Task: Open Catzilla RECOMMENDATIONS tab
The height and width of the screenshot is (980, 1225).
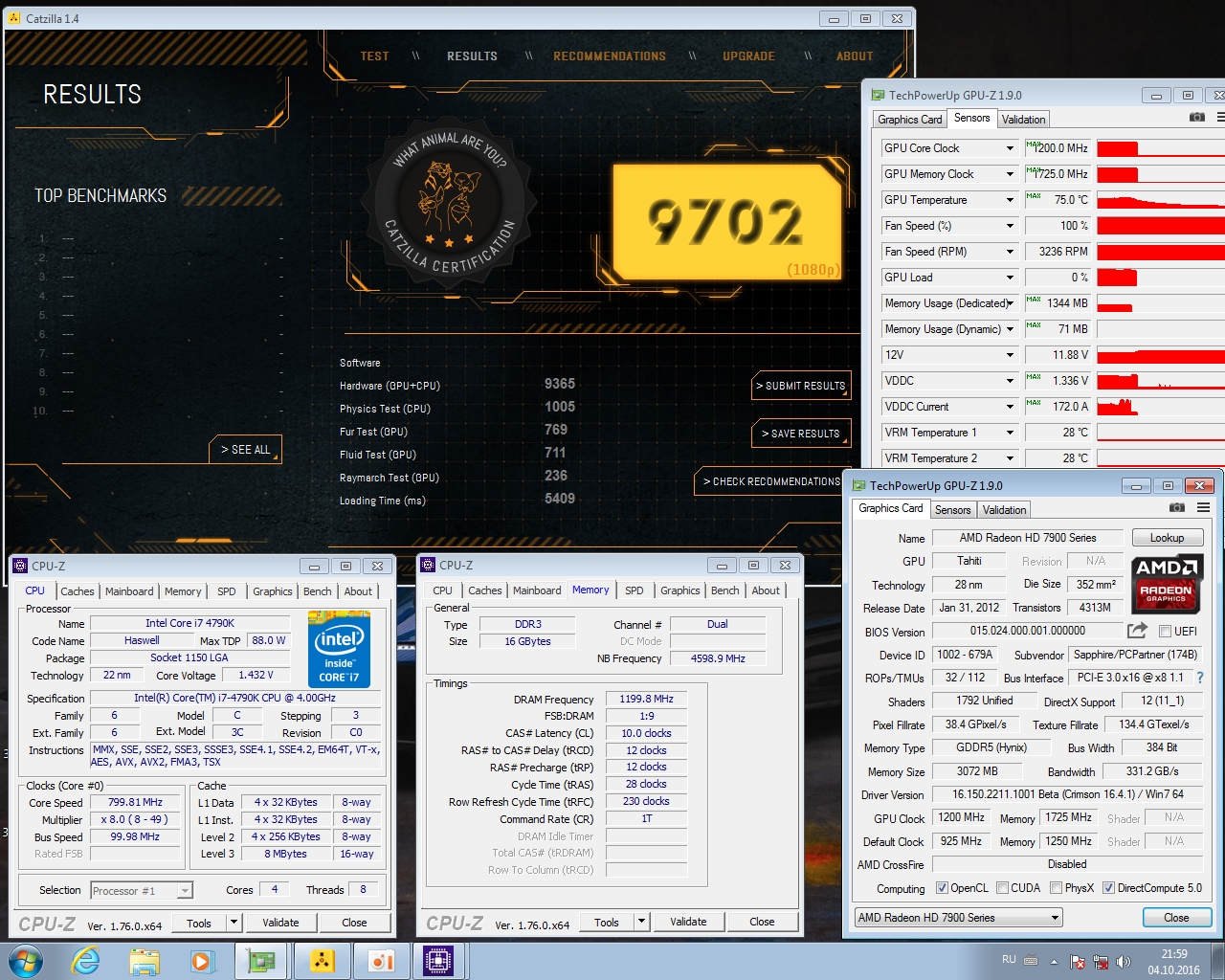Action: (610, 56)
